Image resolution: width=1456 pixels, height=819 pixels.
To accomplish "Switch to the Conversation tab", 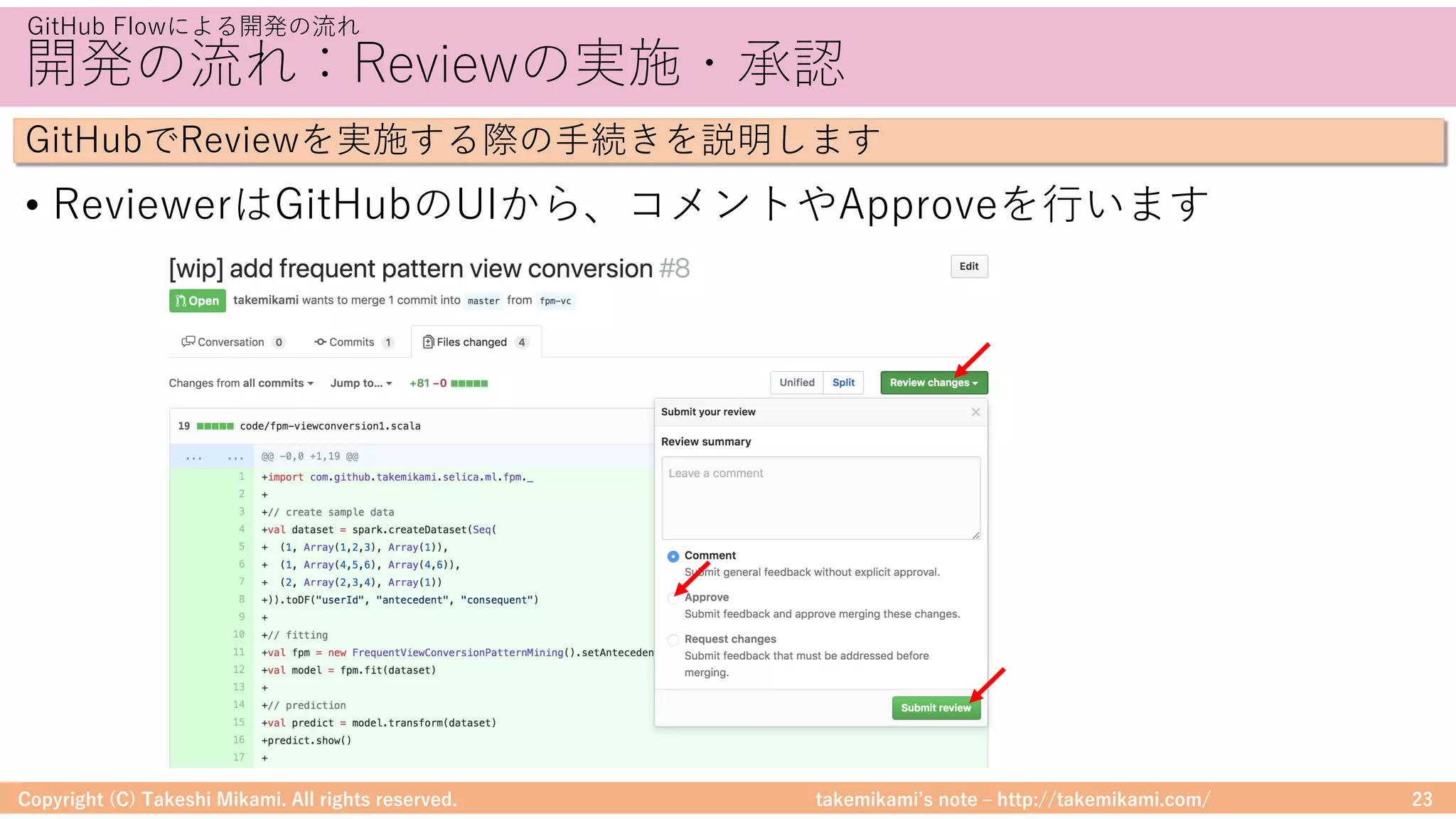I will 233,342.
